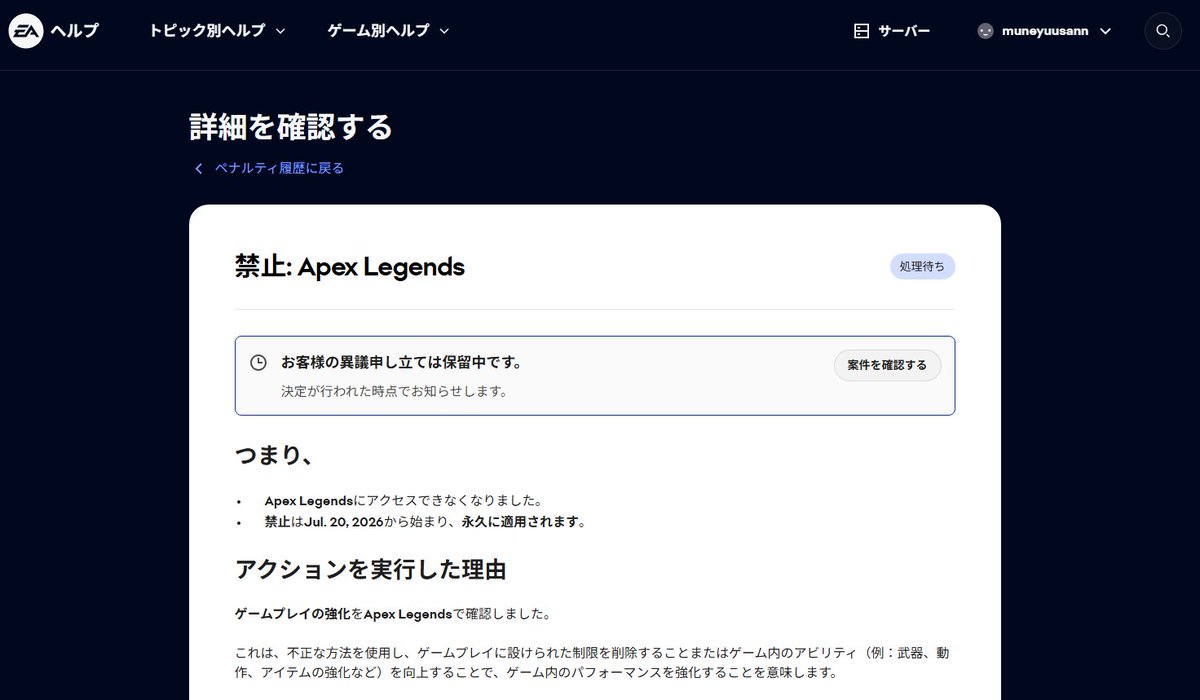Expand the ゲーム別ヘルプ dropdown
Image resolution: width=1200 pixels, height=700 pixels.
coord(389,31)
